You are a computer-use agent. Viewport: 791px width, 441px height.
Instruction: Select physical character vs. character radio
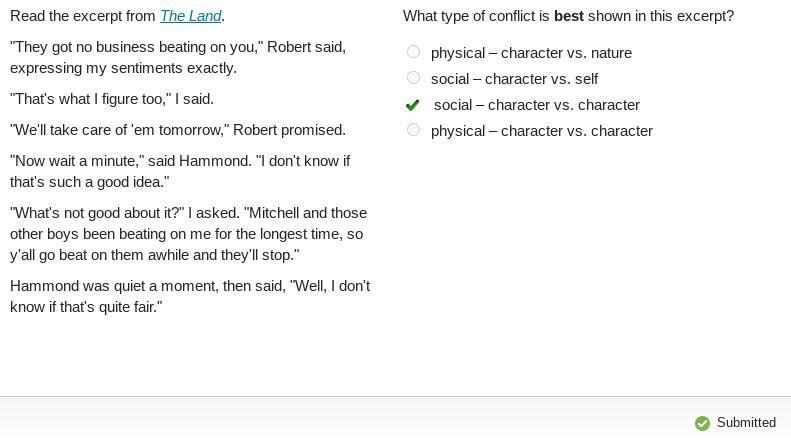(x=413, y=130)
